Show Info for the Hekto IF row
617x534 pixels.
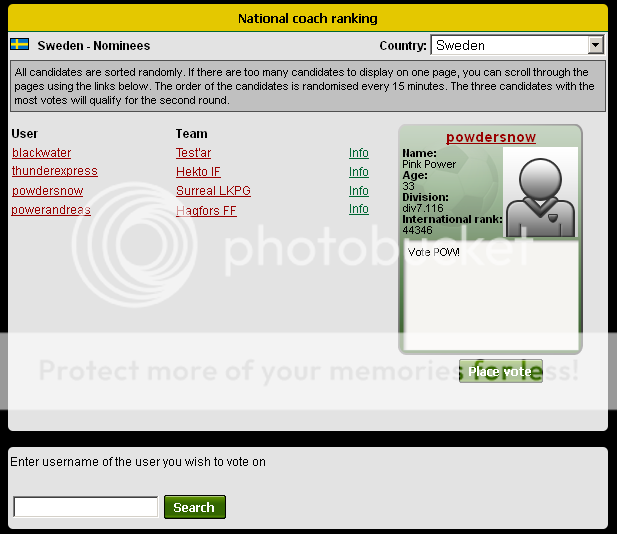pos(358,172)
